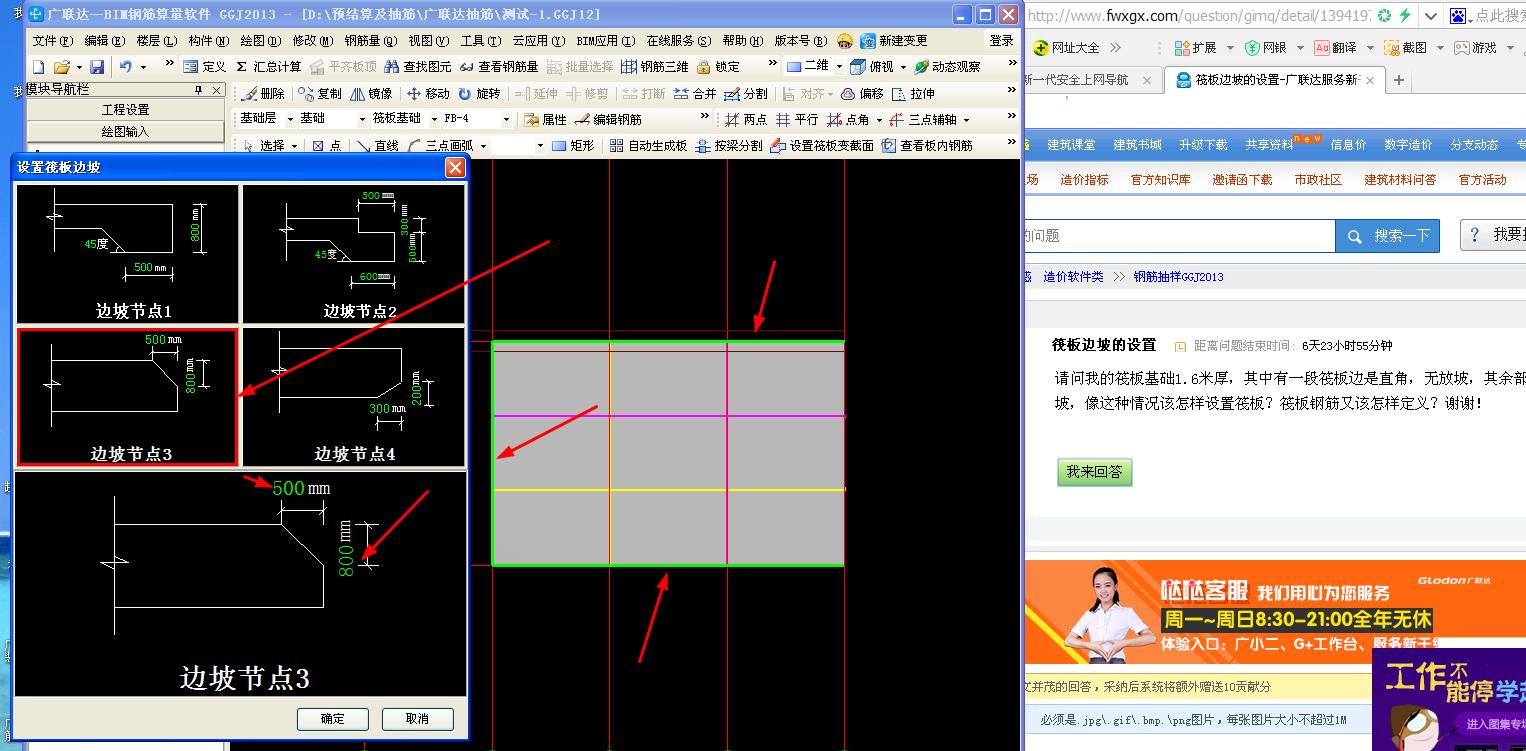
Task: Click the Undo arrow icon
Action: pos(126,67)
